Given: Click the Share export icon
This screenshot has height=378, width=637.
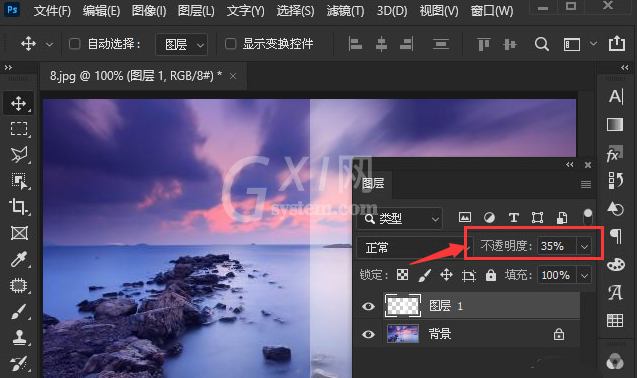Looking at the screenshot, I should [616, 43].
